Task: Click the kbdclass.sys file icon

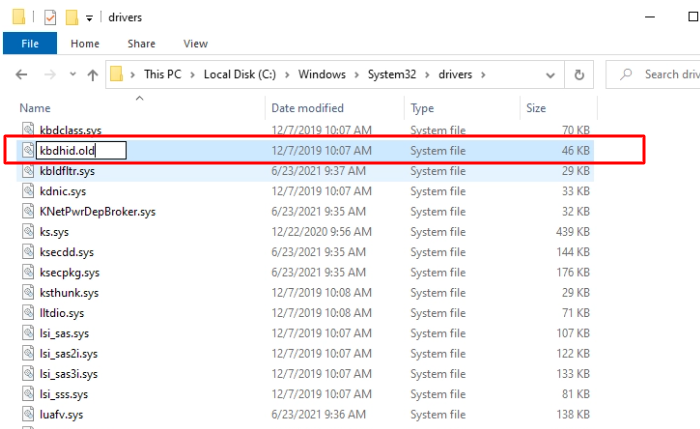Action: coord(28,130)
